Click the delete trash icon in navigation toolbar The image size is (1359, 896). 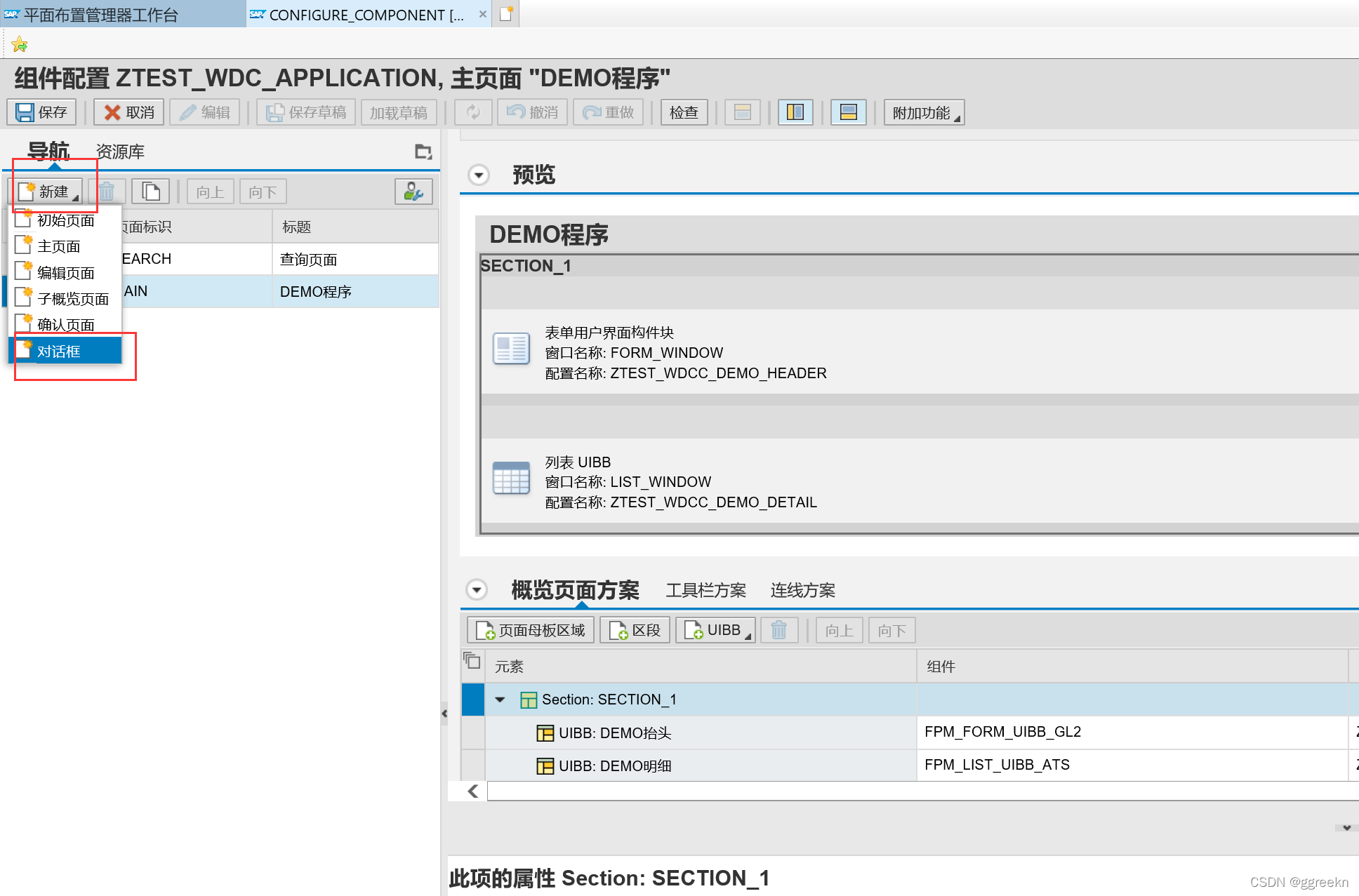[107, 192]
